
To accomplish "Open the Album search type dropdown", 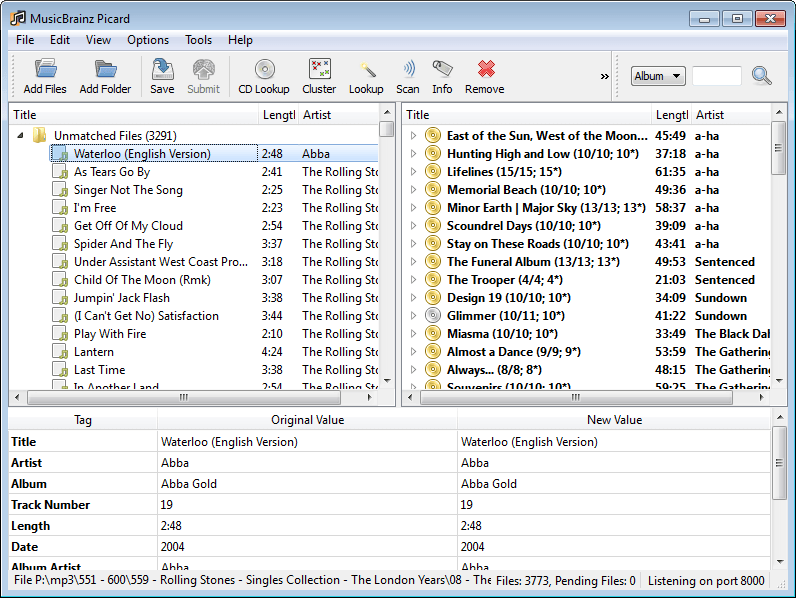I will [x=658, y=76].
